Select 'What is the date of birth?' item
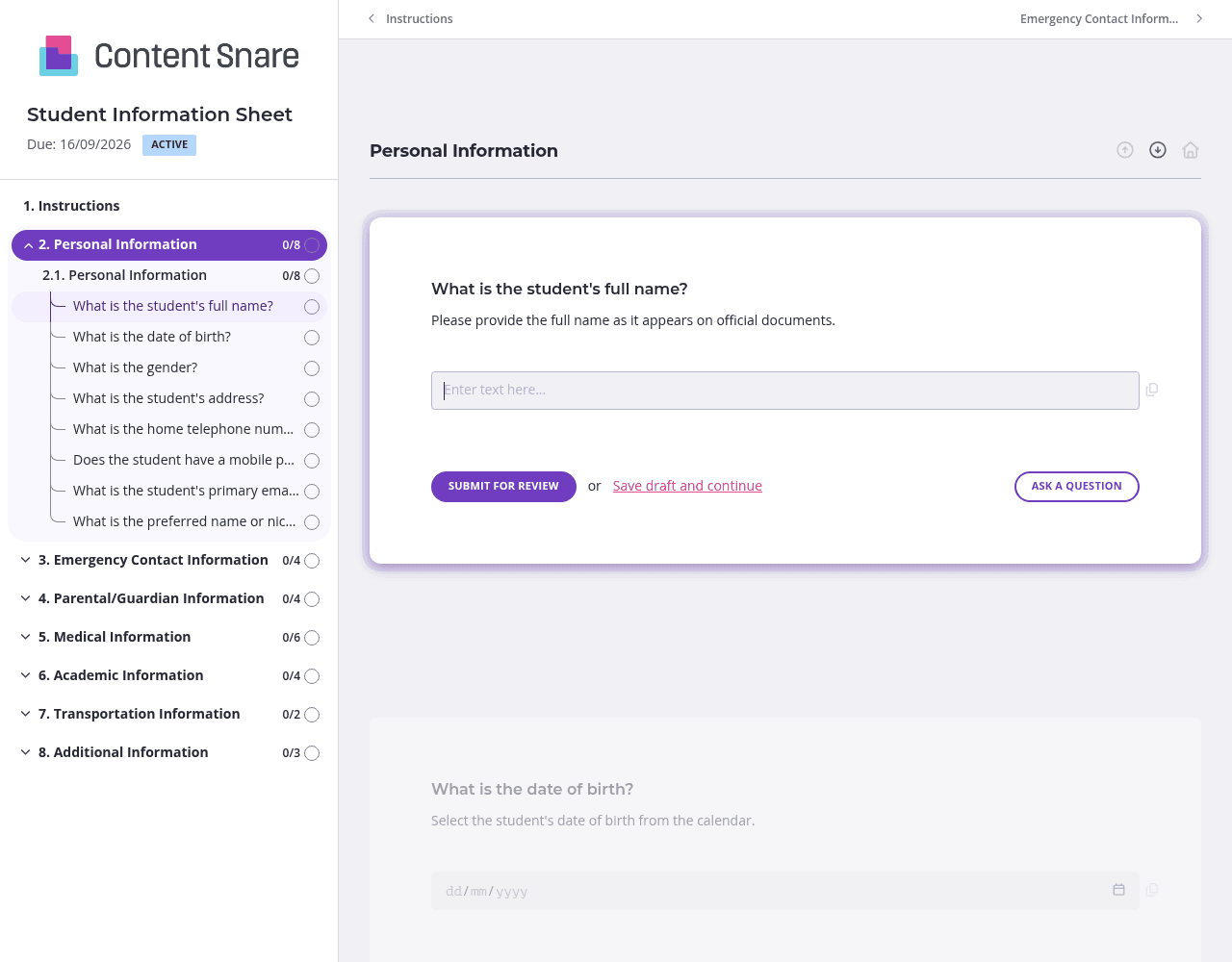This screenshot has width=1232, height=962. coord(152,337)
